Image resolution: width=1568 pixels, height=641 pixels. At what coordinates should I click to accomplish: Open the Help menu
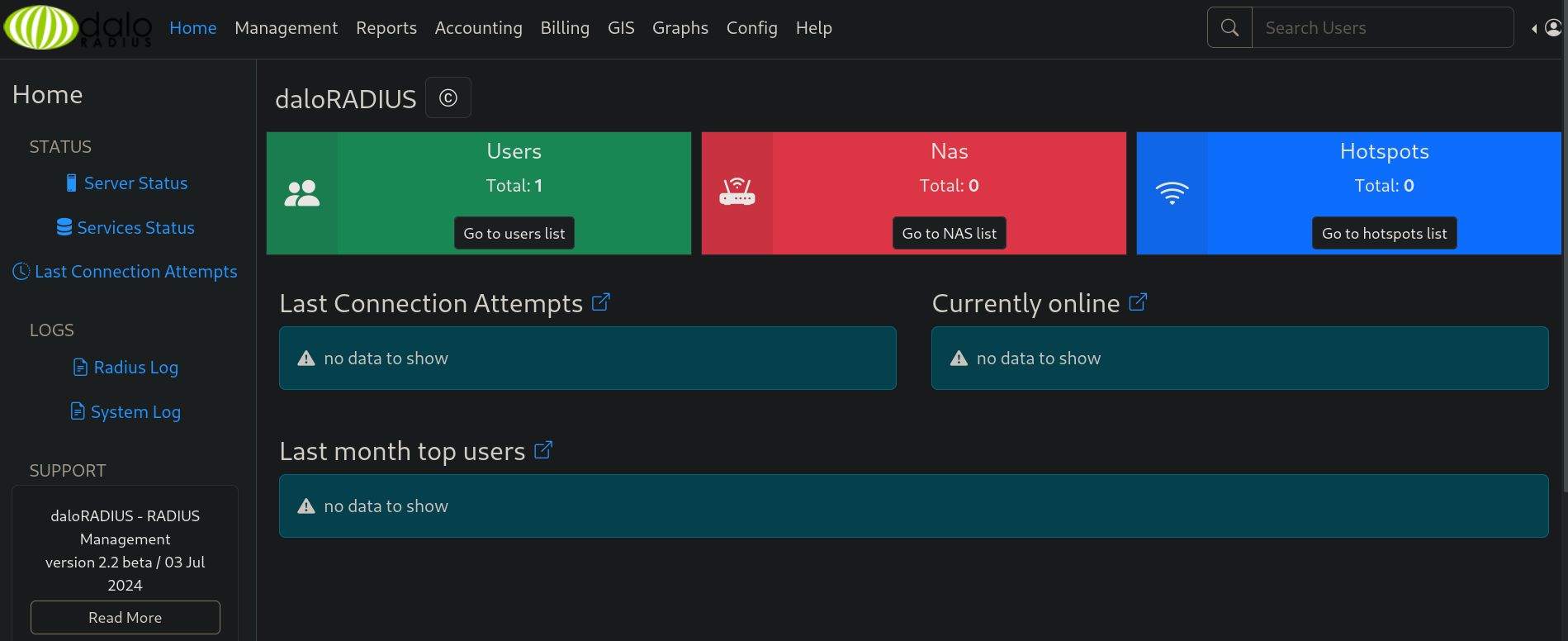tap(814, 28)
